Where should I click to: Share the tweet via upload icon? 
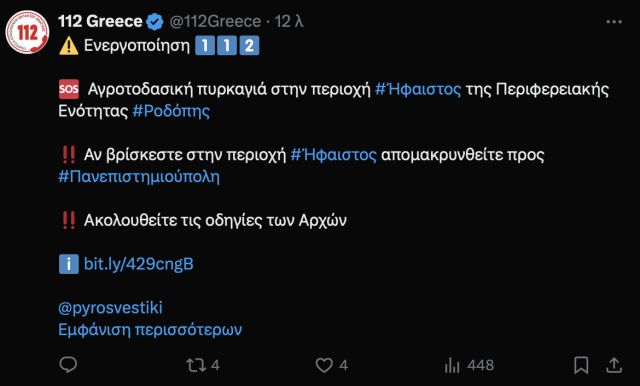pyautogui.click(x=613, y=365)
